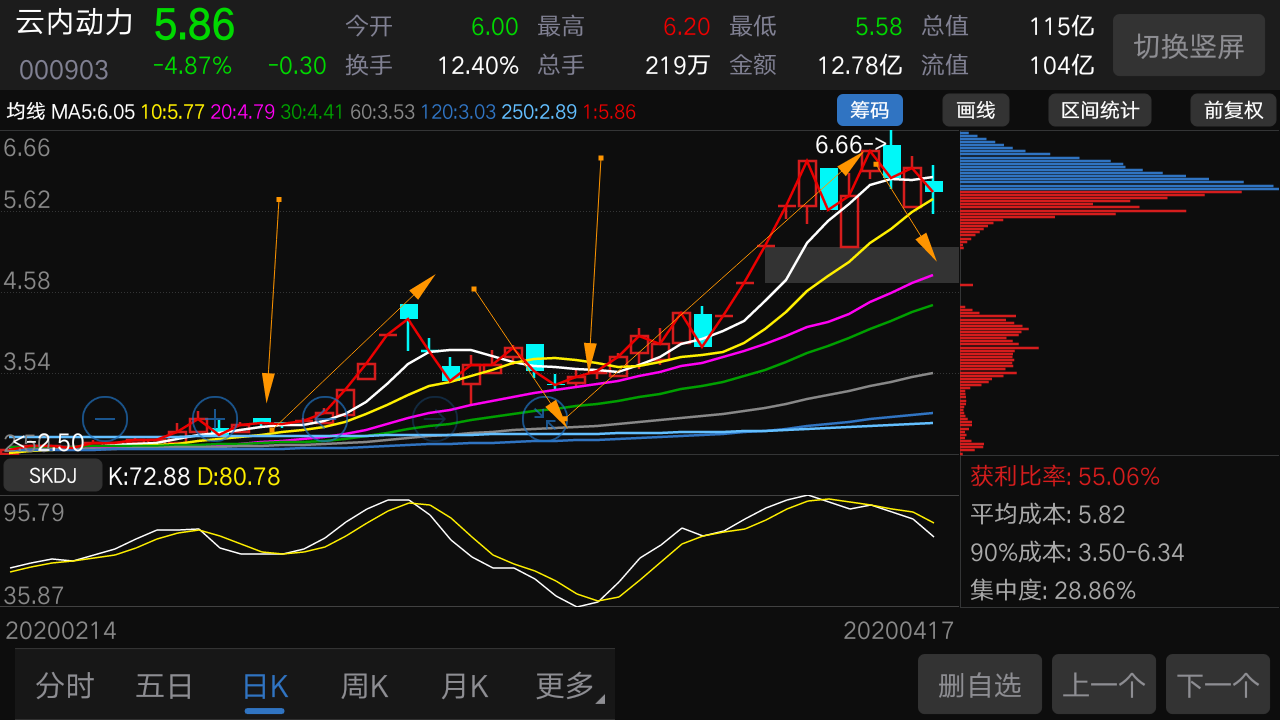
Task: Toggle the 筹码 chip distribution view
Action: [870, 110]
